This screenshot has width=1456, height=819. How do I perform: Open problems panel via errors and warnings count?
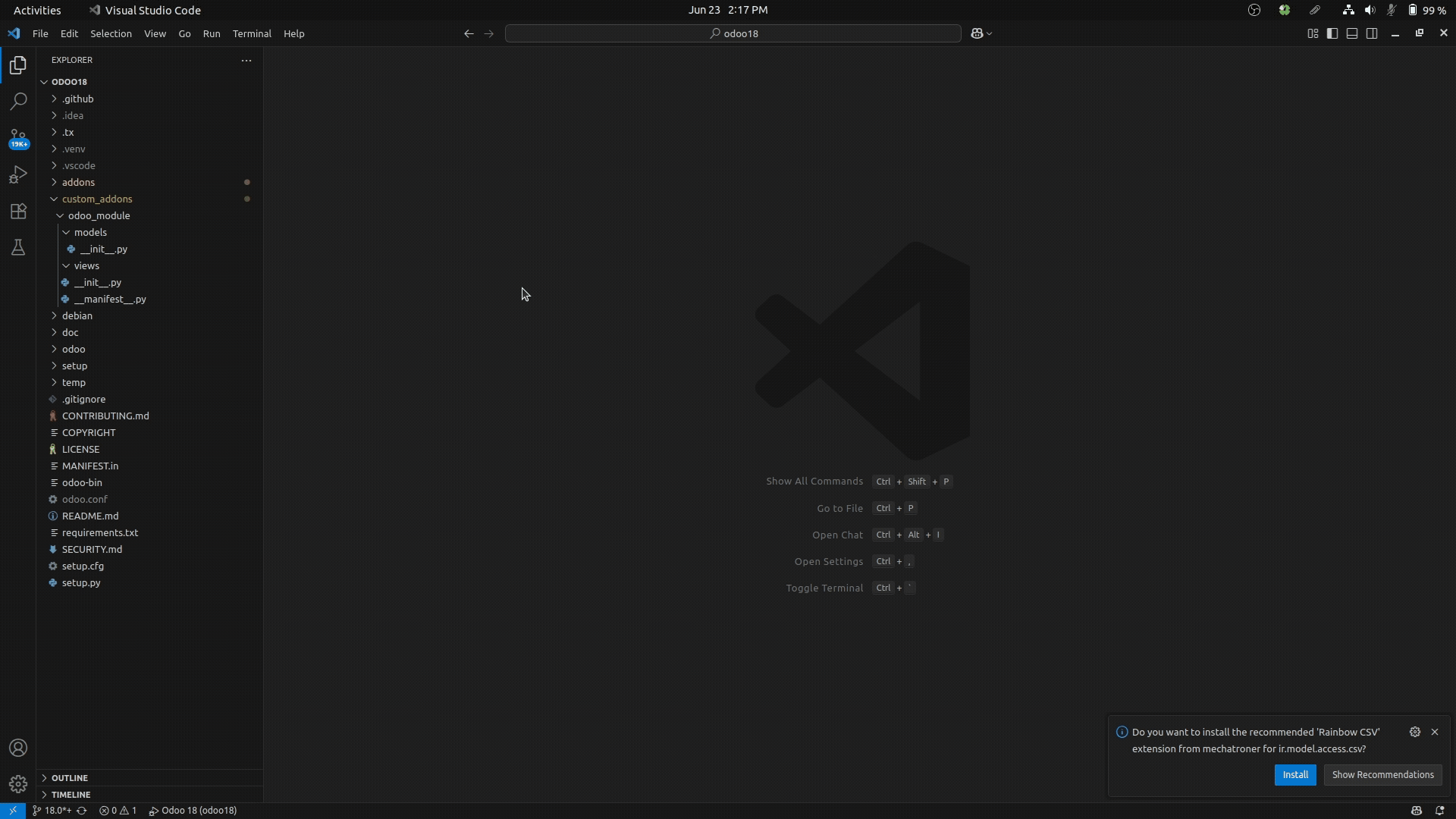click(118, 811)
